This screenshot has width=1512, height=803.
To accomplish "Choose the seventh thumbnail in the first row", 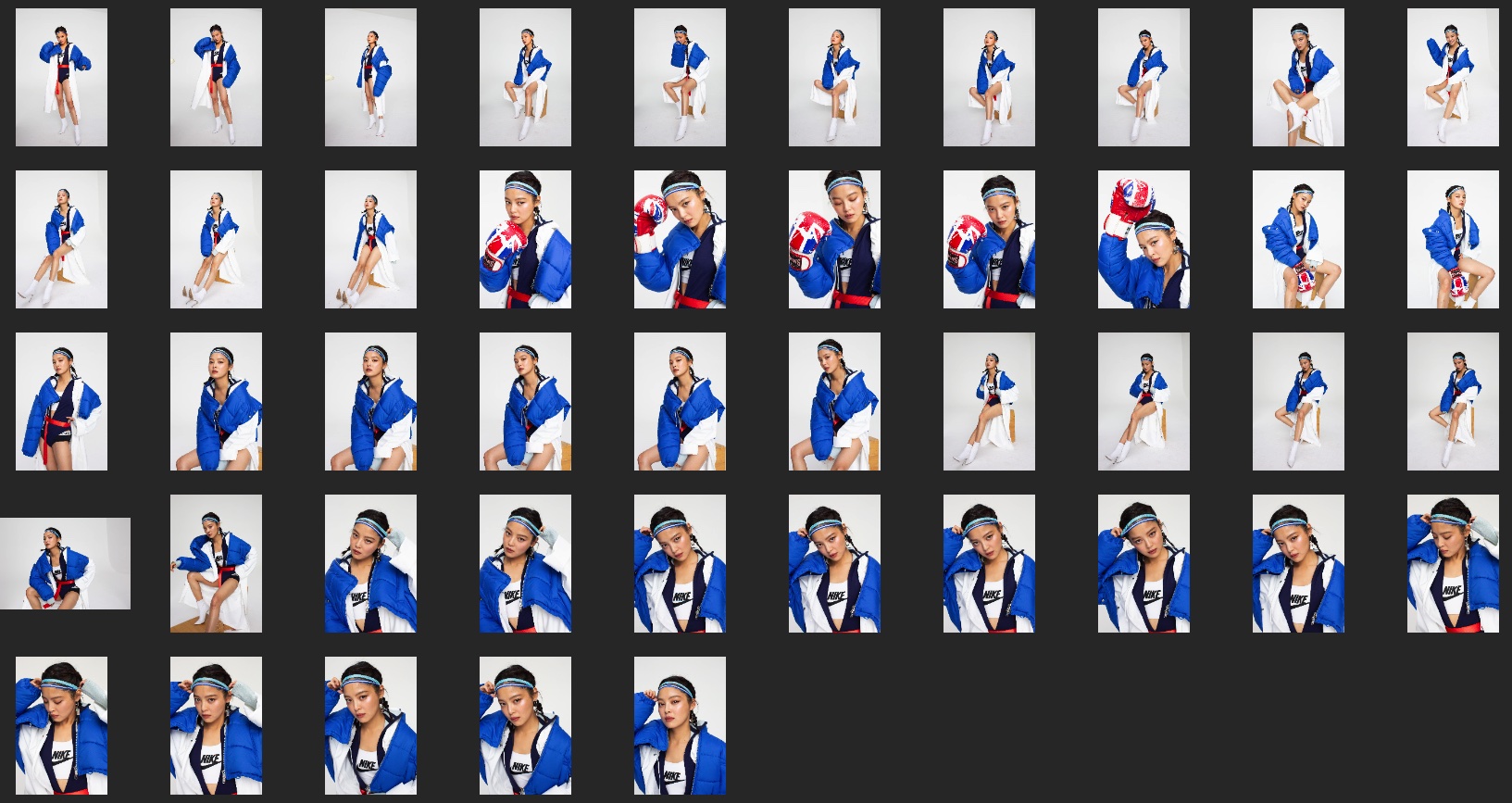I will (989, 78).
